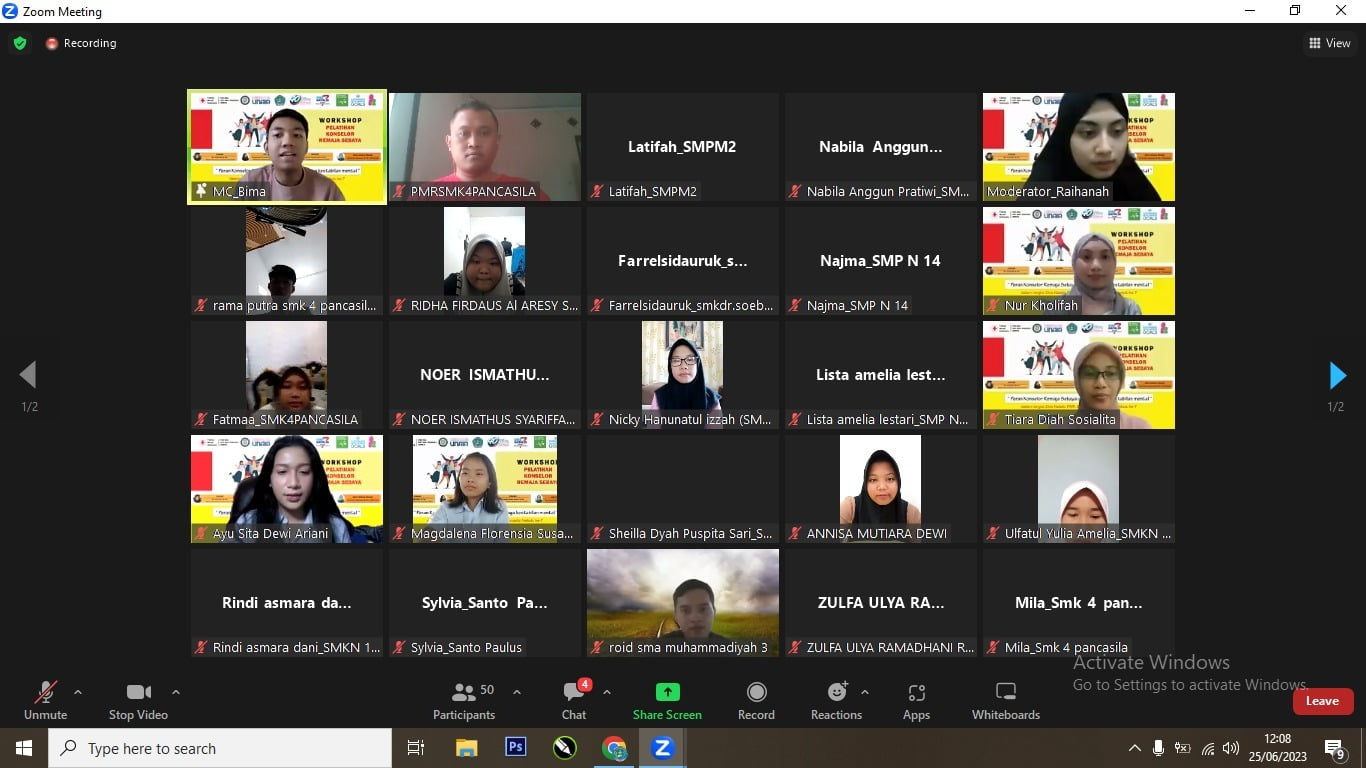Select MC_Bima's video tile
Screen dimensions: 1366x768
287,147
